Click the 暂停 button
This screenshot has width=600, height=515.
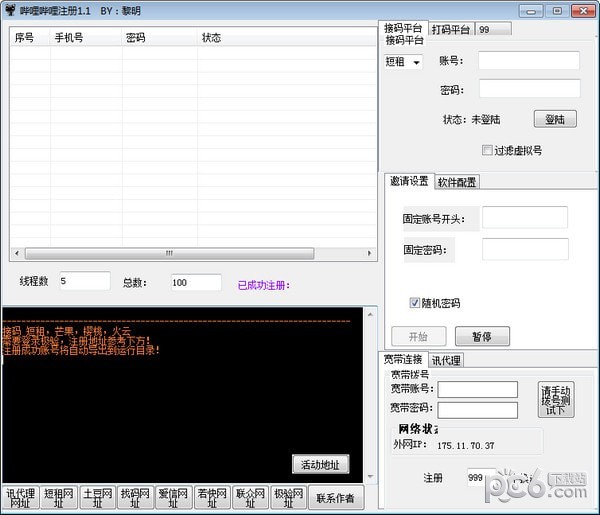tap(482, 336)
